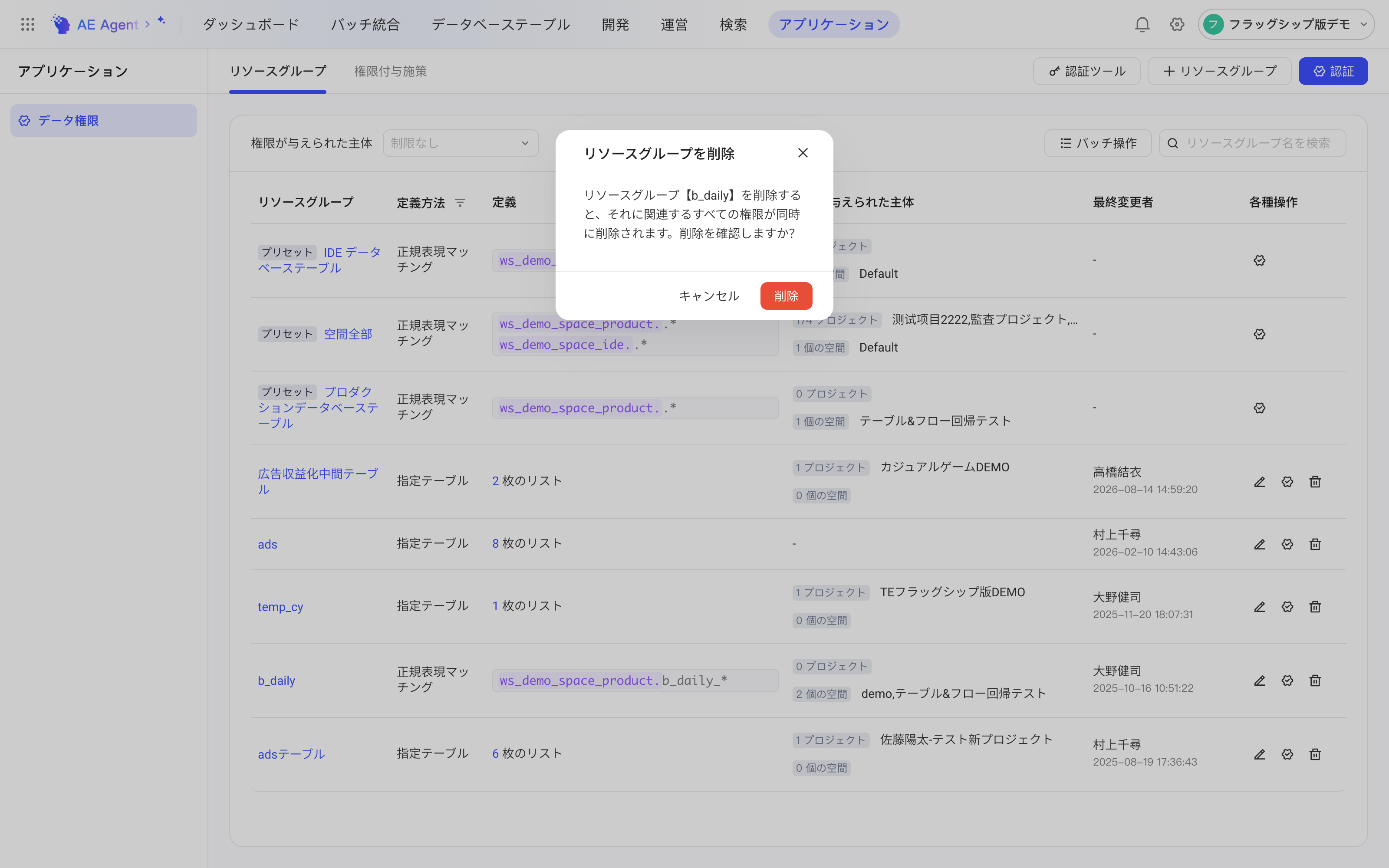Open the 権限が与えられた主体 dropdown
This screenshot has width=1389, height=868.
coord(460,143)
